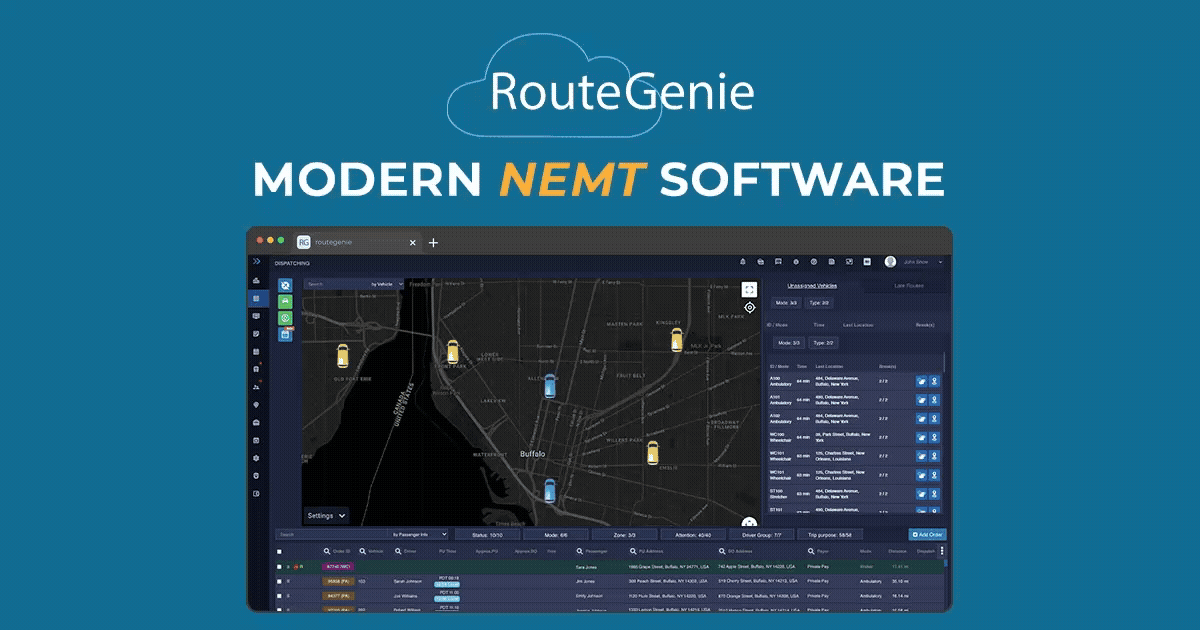Click the magenta order ID badge for Sara Jones
Viewport: 1200px width, 630px height.
pyautogui.click(x=338, y=566)
